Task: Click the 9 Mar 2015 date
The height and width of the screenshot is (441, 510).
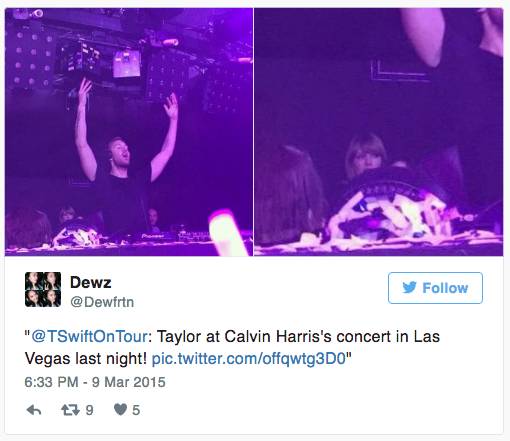Action: [x=129, y=382]
